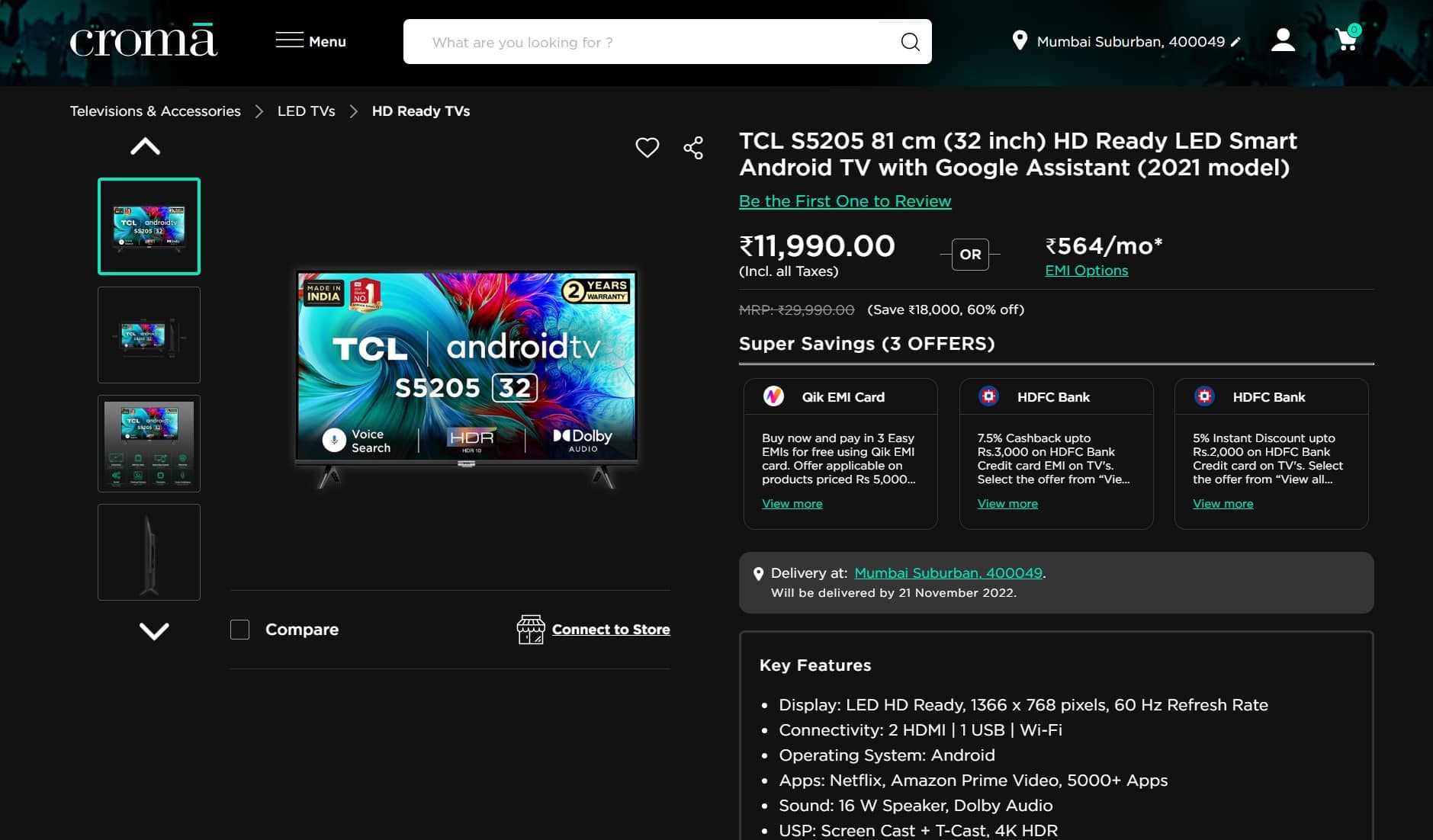Click the Connect to Store link

(x=611, y=630)
